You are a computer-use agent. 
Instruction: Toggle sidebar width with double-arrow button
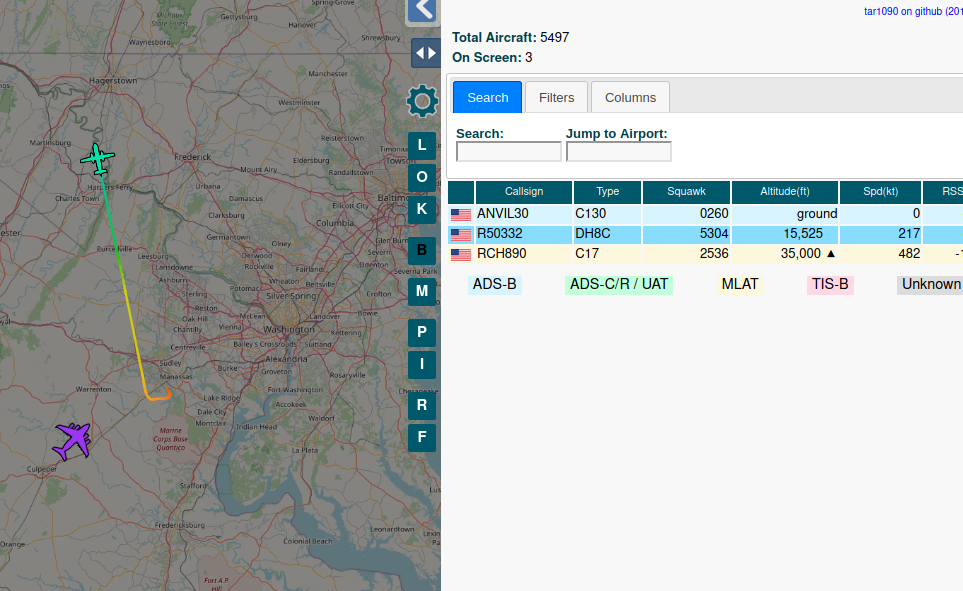coord(426,53)
